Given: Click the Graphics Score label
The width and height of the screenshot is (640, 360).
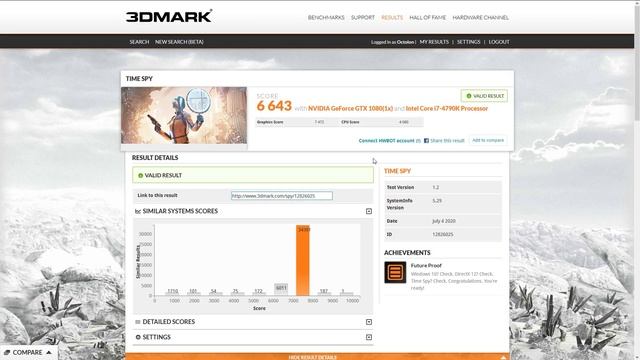Looking at the screenshot, I should point(270,122).
